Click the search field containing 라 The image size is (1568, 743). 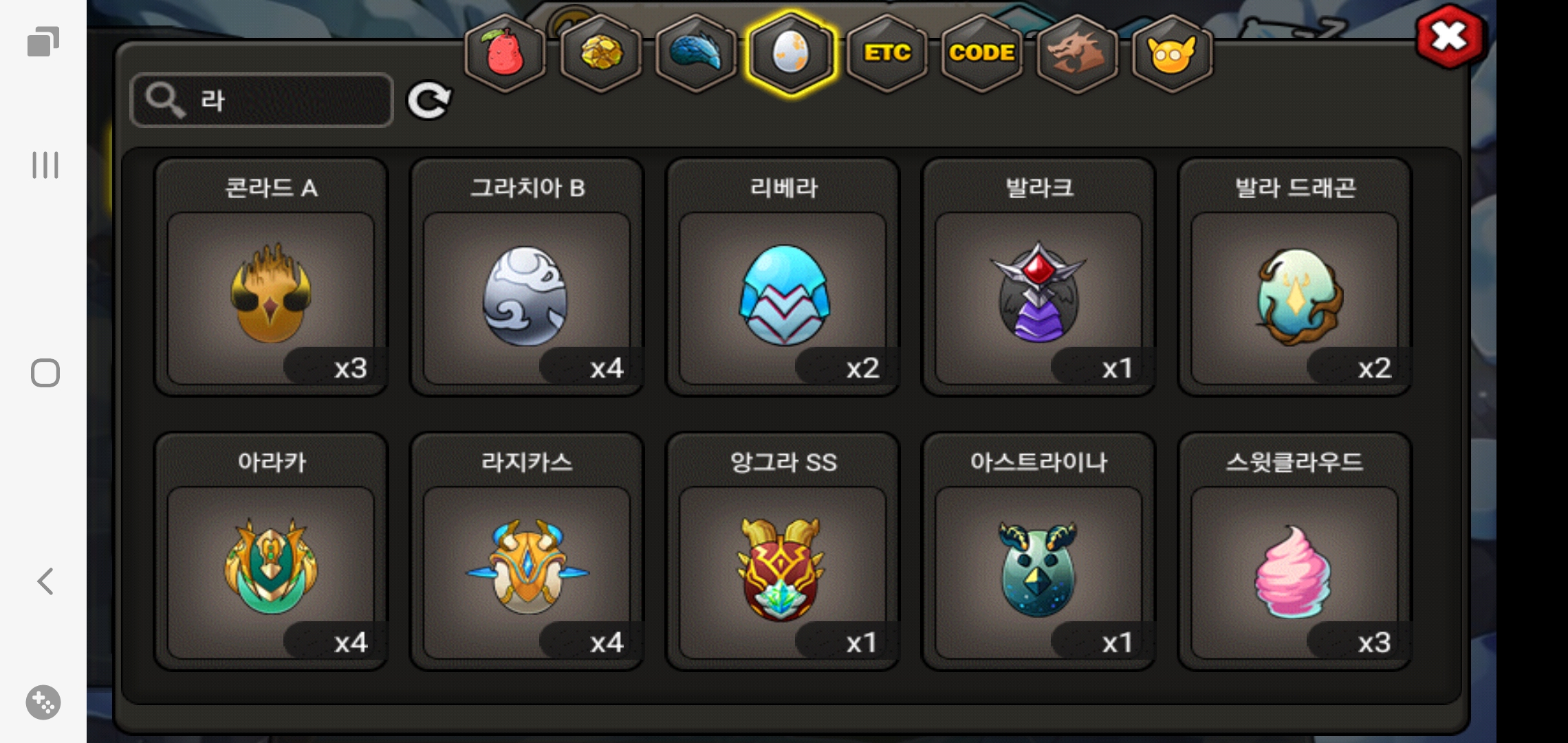(262, 100)
